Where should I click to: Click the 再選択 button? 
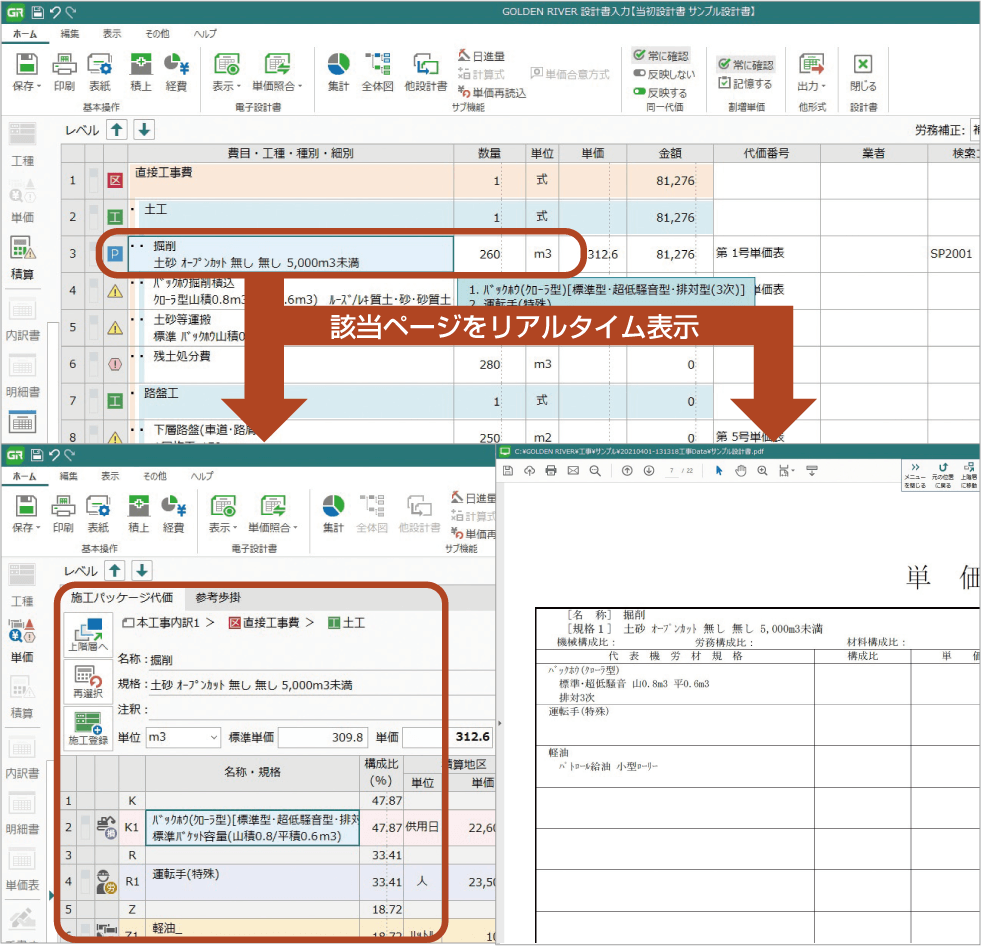coord(88,681)
